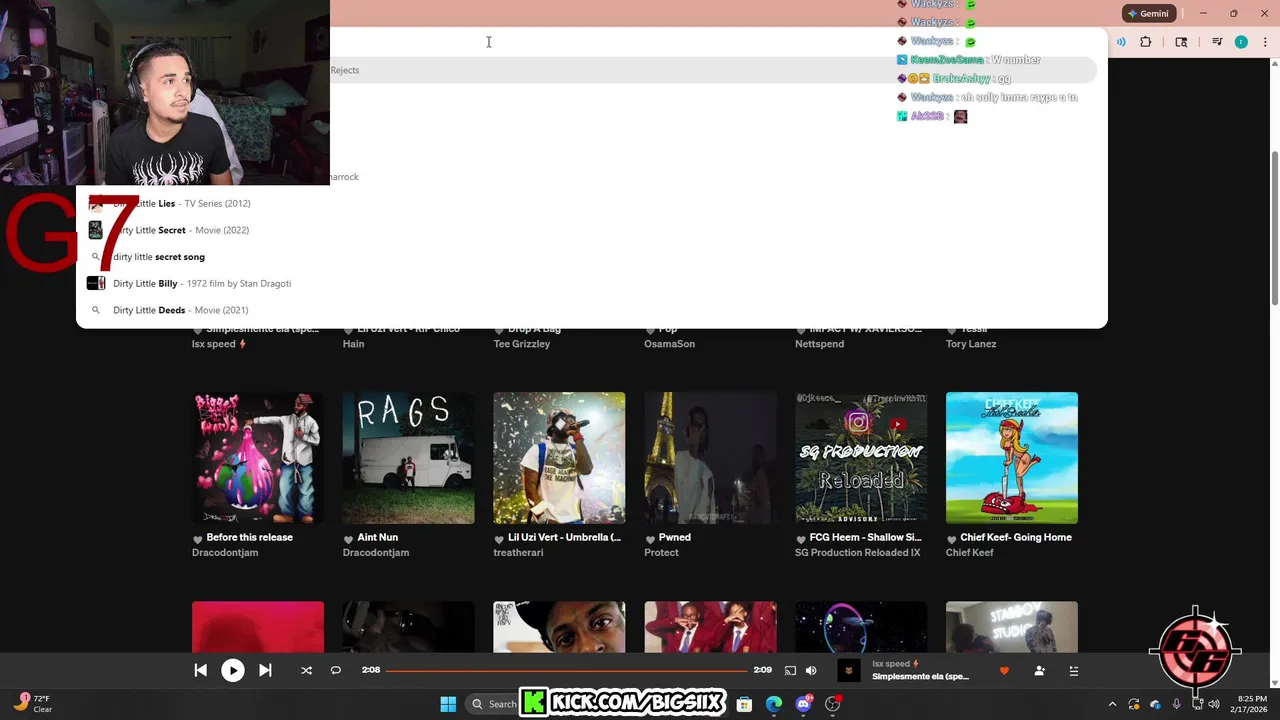Viewport: 1280px width, 720px height.
Task: Like the Pwned track heart
Action: [650, 539]
